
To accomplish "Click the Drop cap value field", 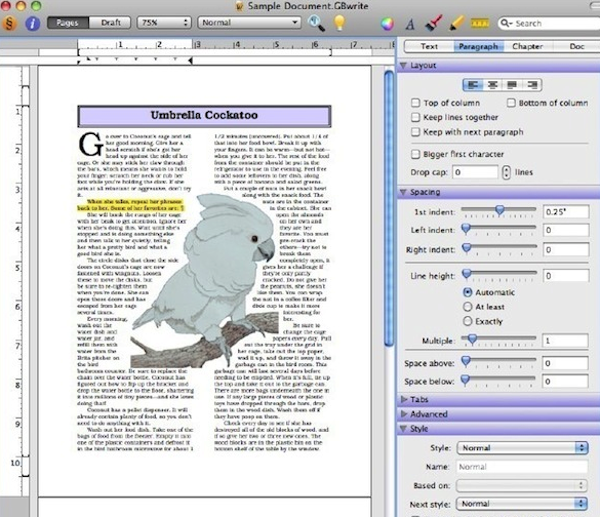I will click(475, 172).
